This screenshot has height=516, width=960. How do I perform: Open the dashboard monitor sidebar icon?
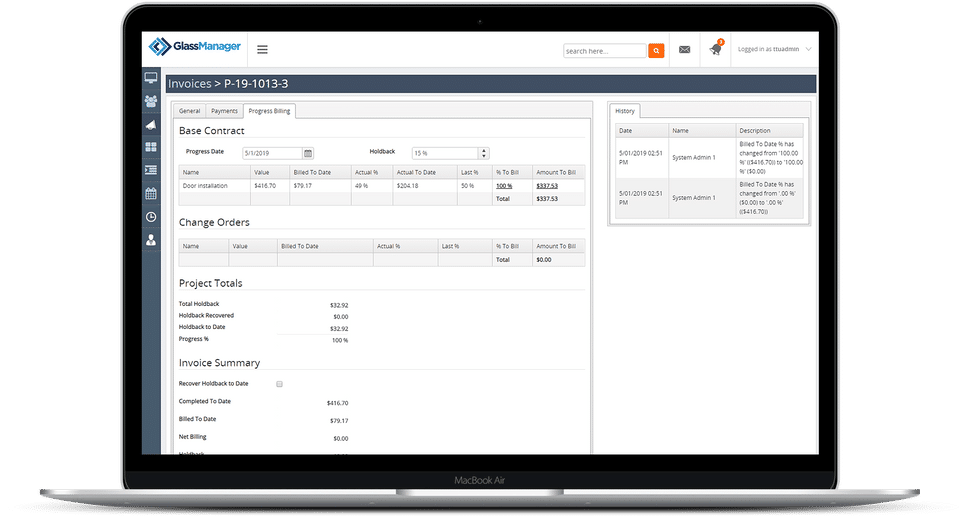tap(151, 78)
